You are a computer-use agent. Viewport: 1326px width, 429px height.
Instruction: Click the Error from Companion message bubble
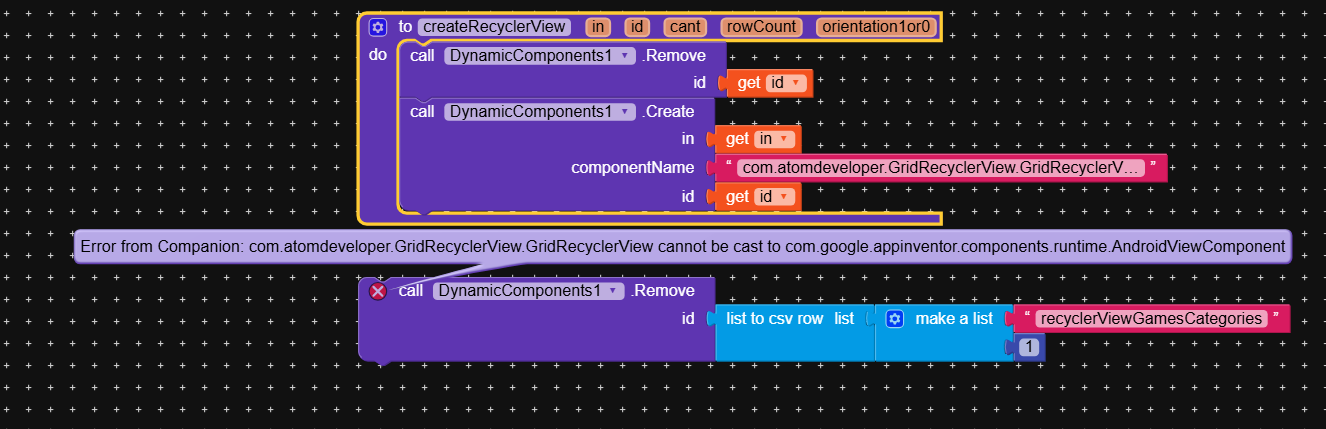pyautogui.click(x=681, y=246)
